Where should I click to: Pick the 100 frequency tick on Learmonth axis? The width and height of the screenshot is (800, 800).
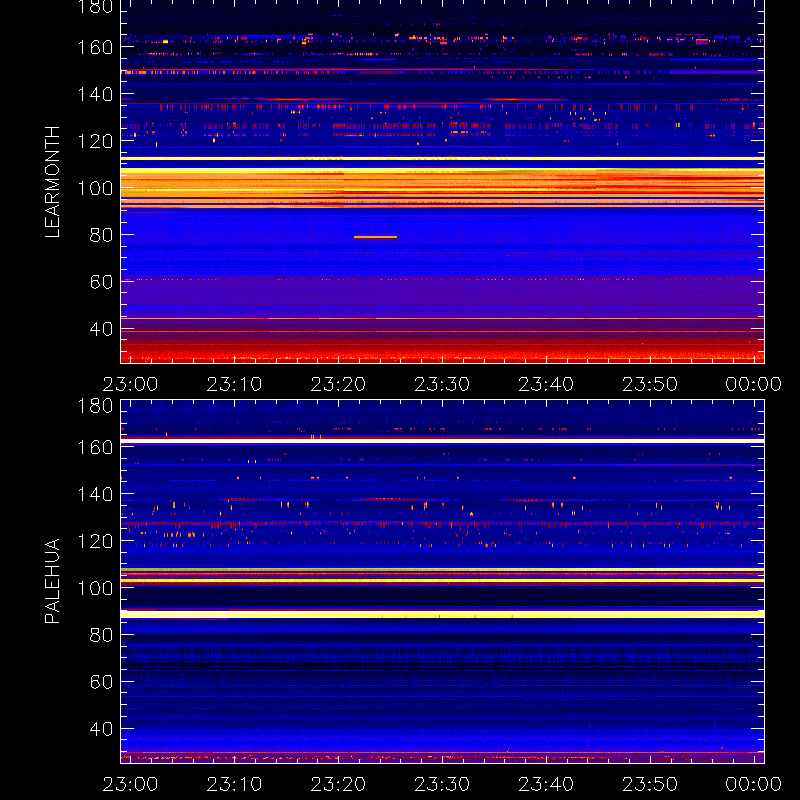[95, 188]
